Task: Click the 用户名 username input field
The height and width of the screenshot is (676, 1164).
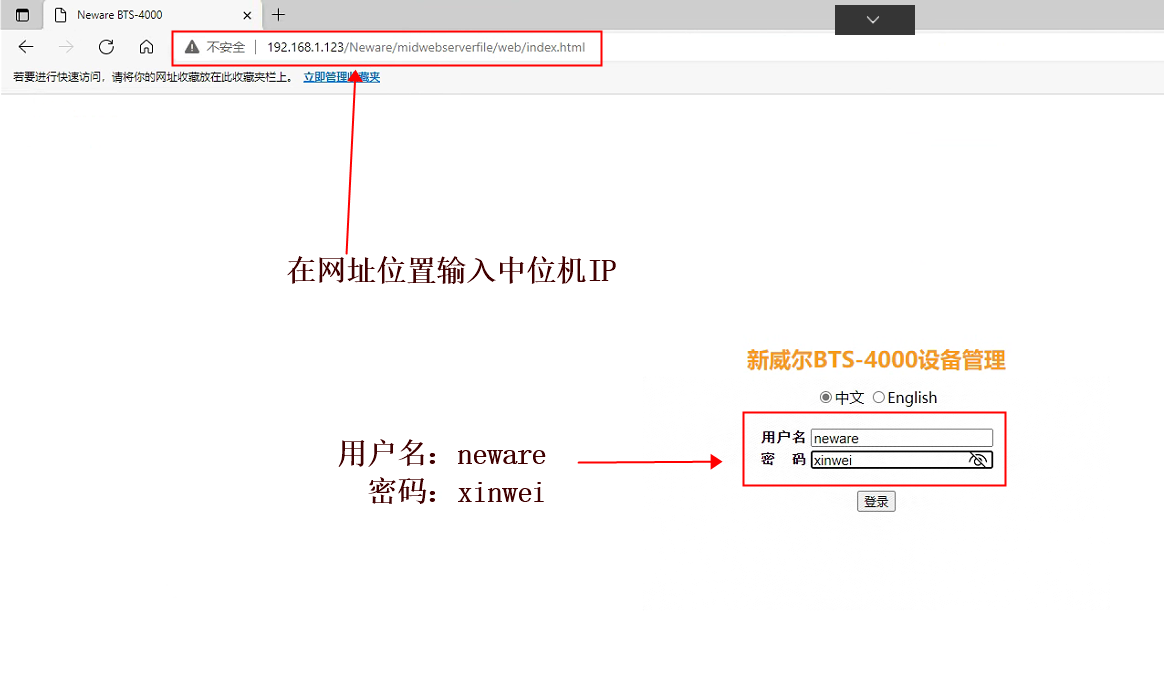Action: (x=901, y=438)
